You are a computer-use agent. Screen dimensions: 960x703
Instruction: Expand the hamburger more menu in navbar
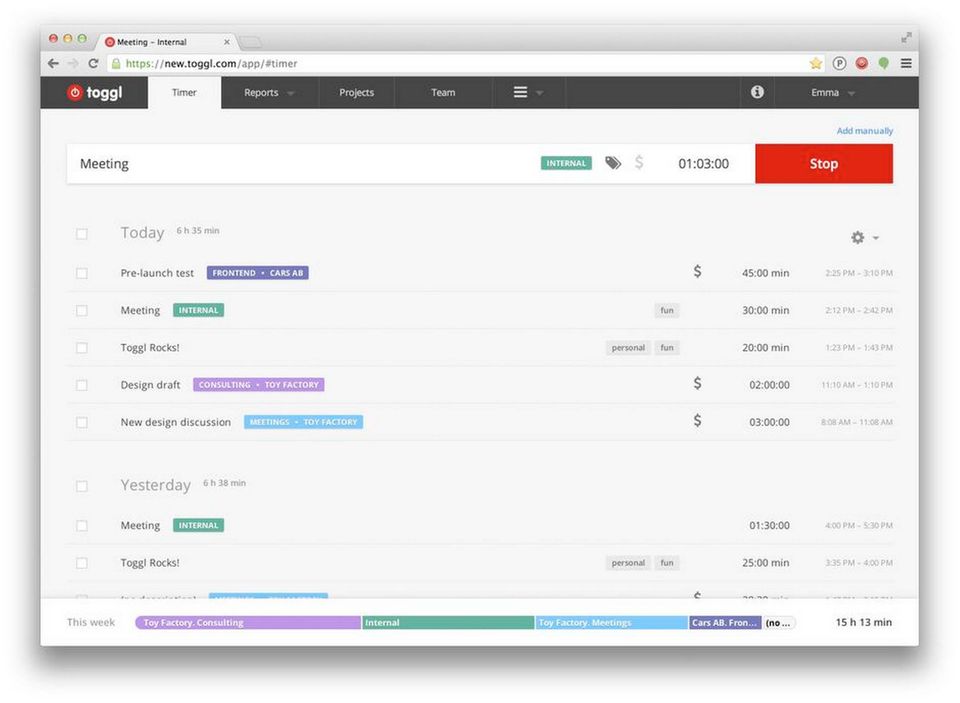(528, 93)
